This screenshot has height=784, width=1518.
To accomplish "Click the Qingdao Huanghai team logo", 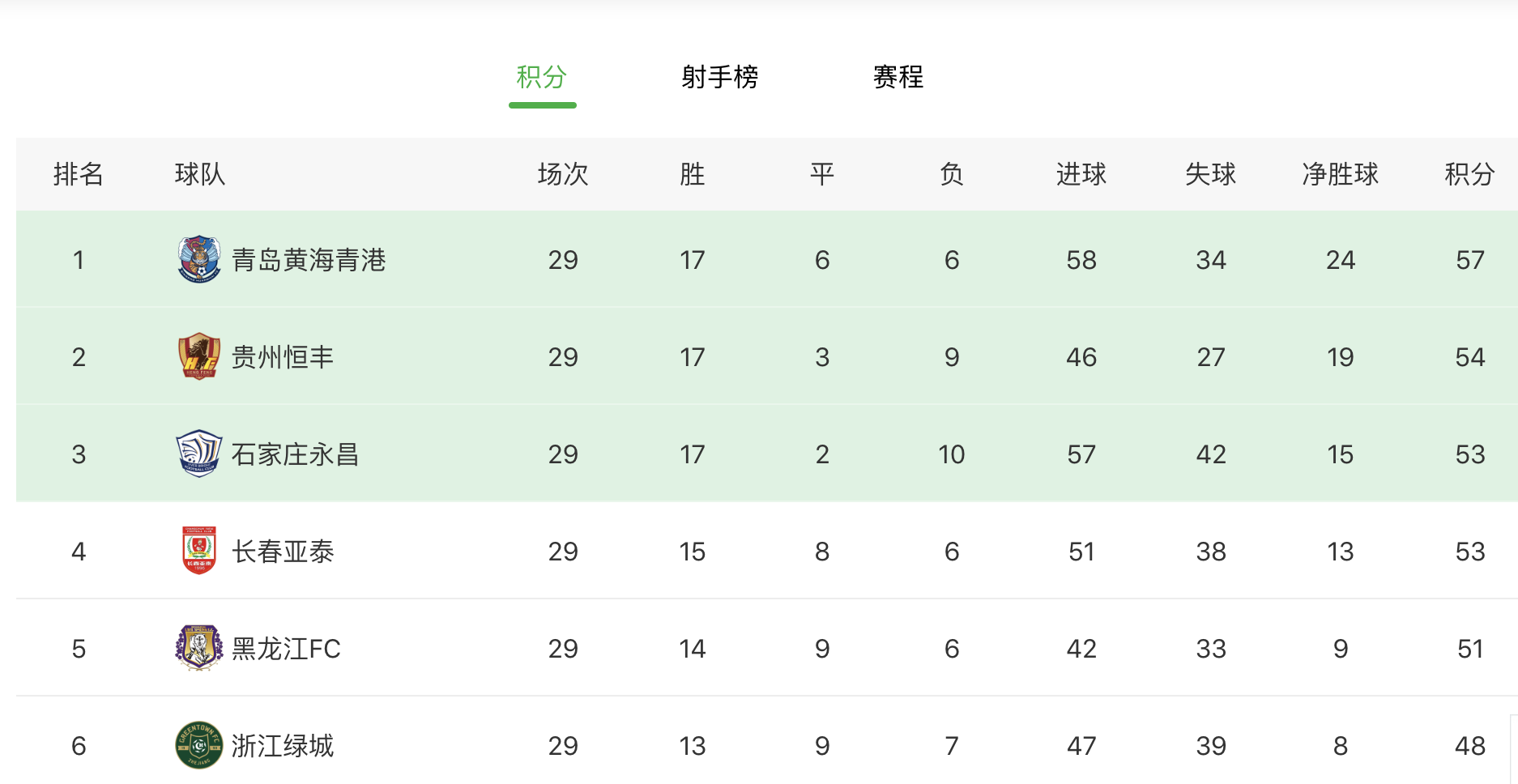I will coord(199,259).
